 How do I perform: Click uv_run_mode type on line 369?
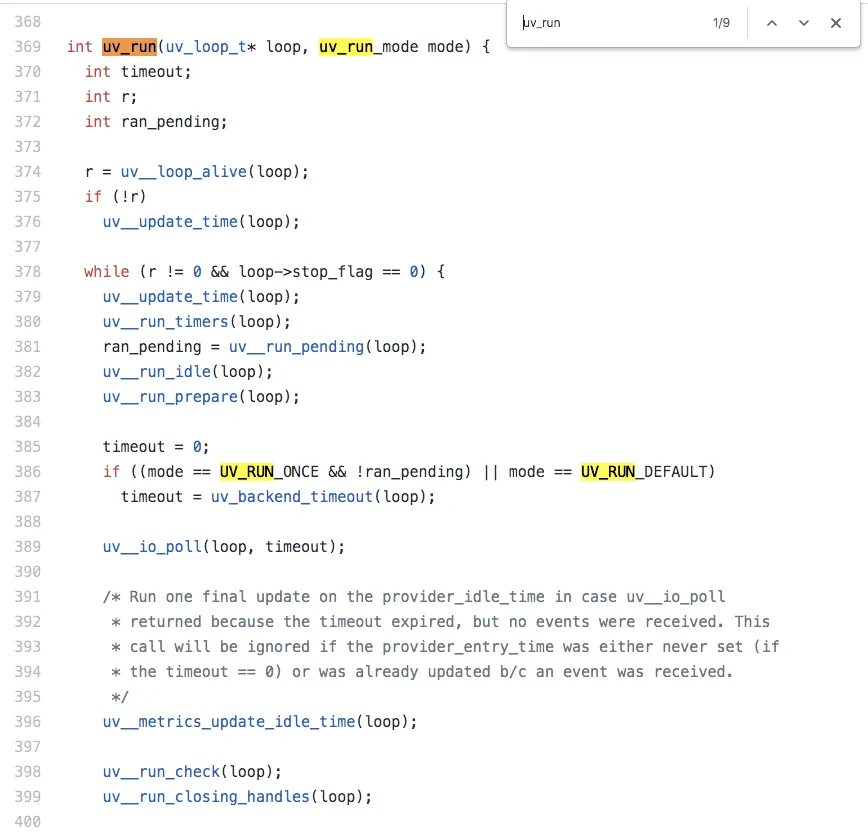tap(368, 47)
